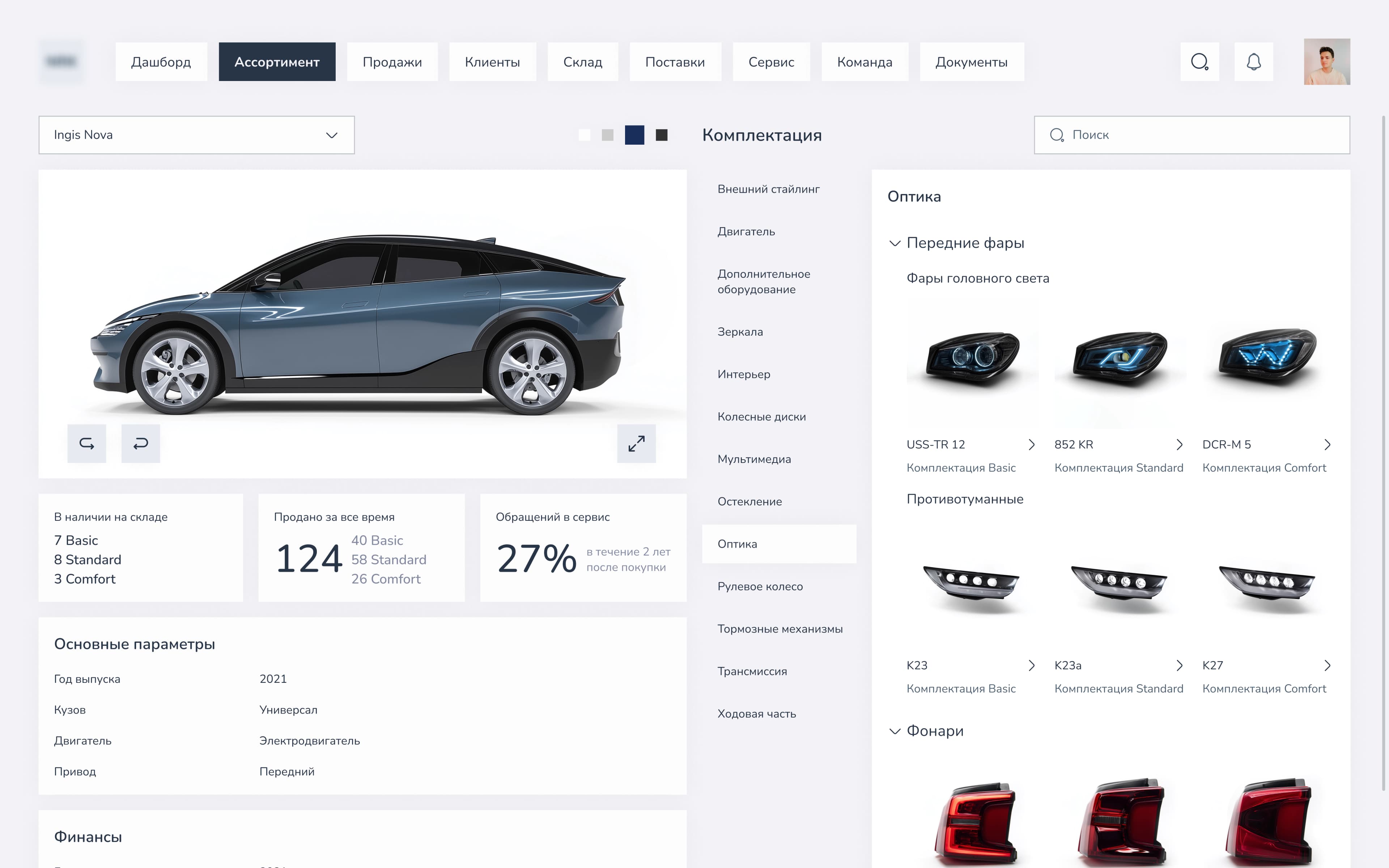
Task: Collapse the Фонари section
Action: [x=894, y=731]
